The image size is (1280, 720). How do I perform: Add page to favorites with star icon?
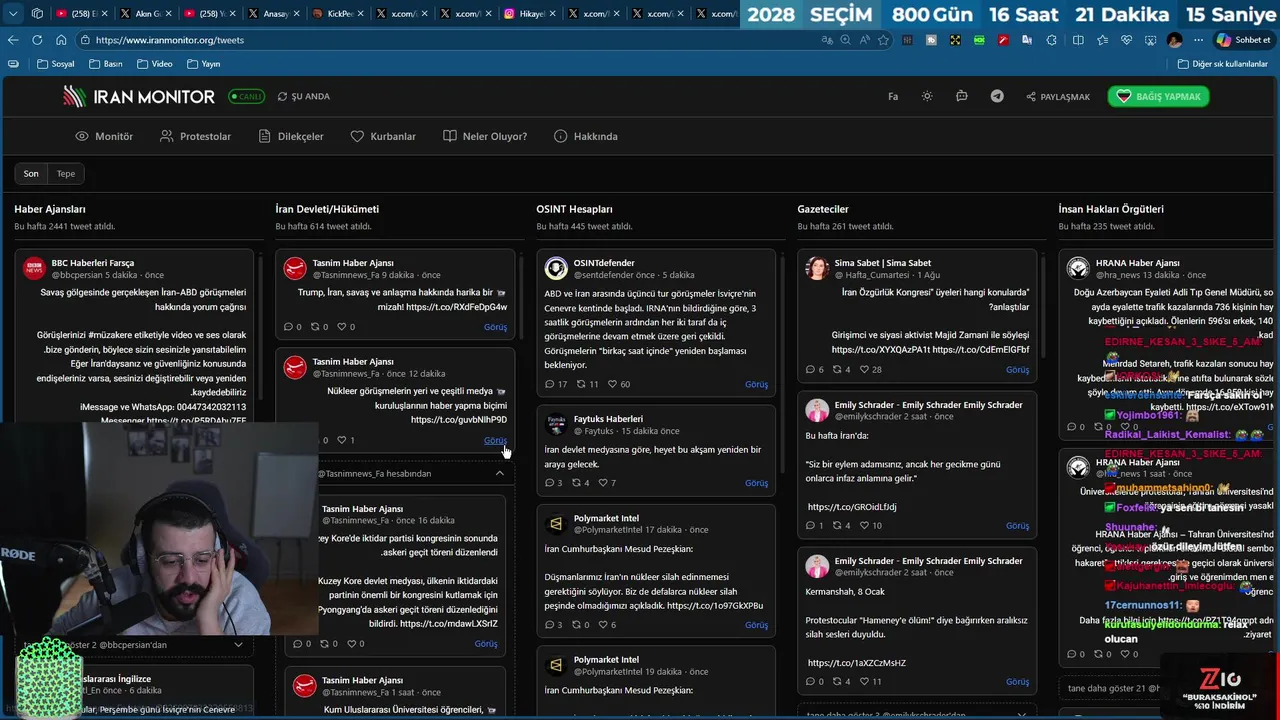[883, 40]
